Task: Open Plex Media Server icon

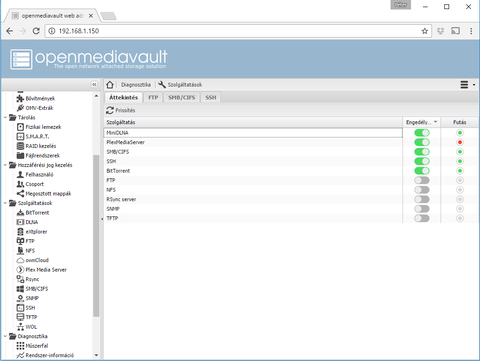Action: [x=20, y=270]
